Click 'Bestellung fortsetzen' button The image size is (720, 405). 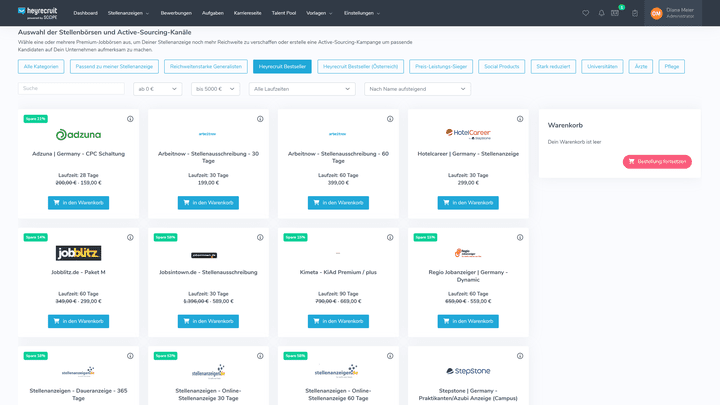(657, 162)
